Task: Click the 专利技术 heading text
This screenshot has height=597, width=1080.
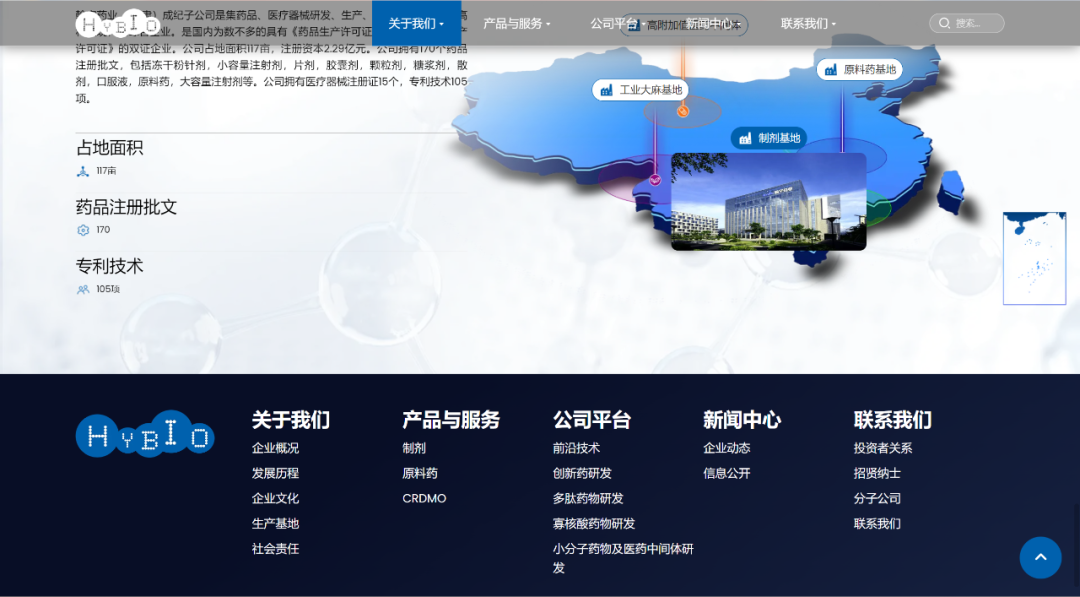Action: pyautogui.click(x=110, y=266)
